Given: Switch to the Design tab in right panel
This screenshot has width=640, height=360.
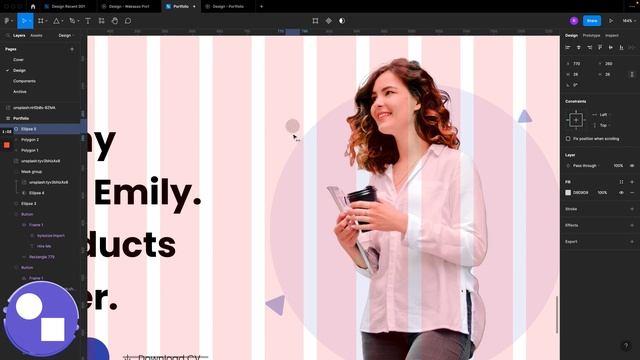Looking at the screenshot, I should click(571, 36).
